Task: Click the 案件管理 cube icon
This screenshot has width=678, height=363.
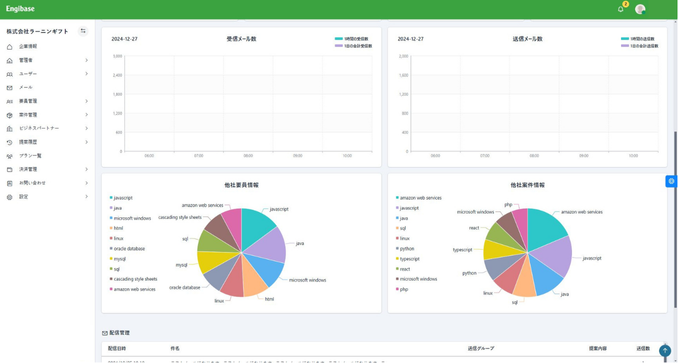Action: [x=10, y=115]
